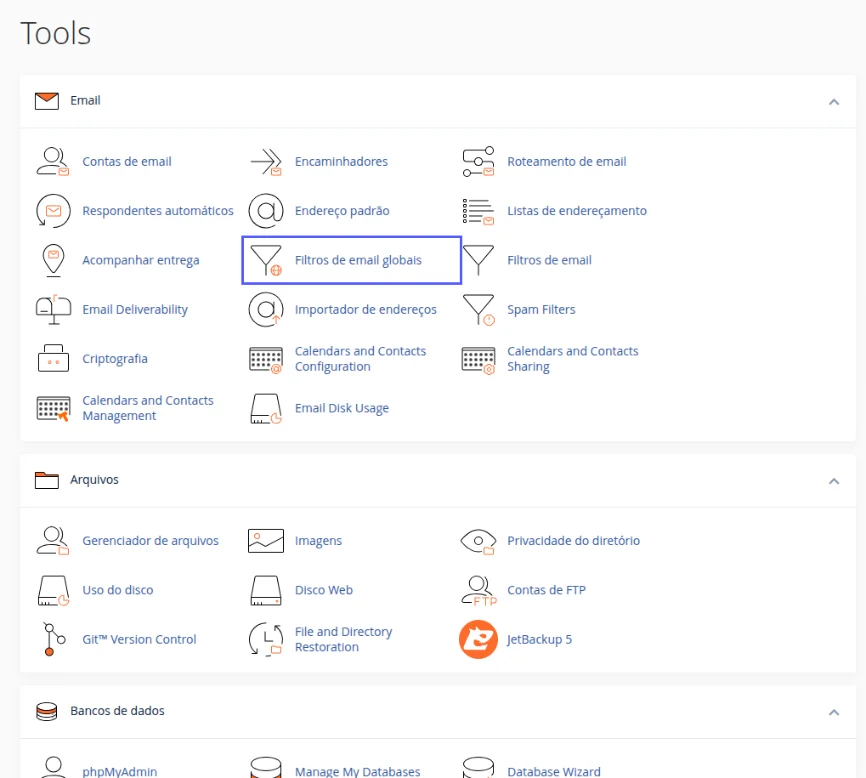Open the Contas de FTP link

tap(546, 590)
